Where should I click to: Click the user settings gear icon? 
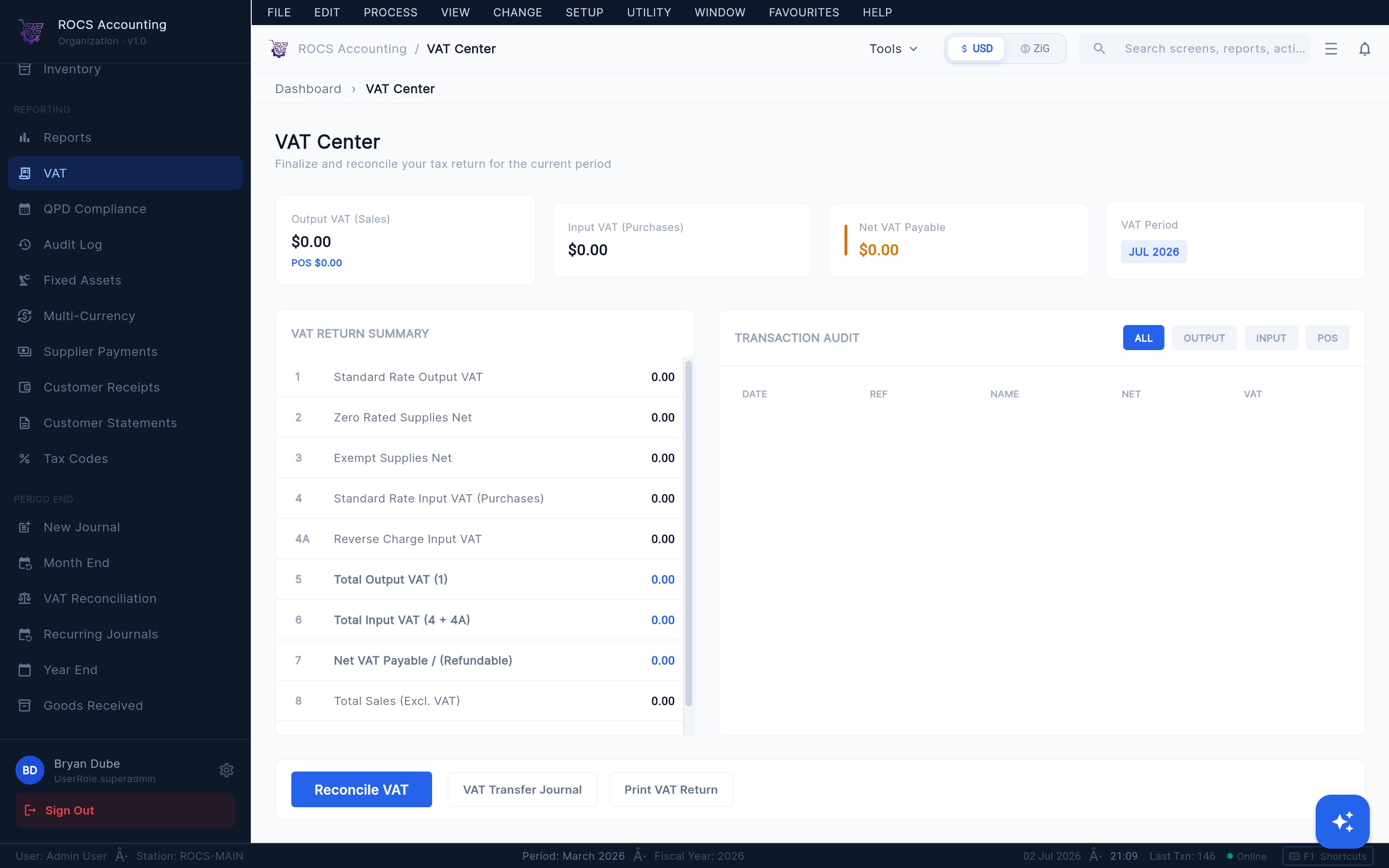(x=227, y=771)
